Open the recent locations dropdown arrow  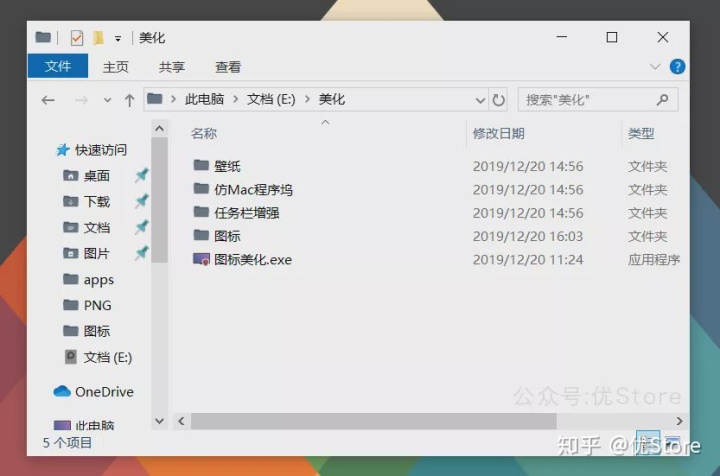(x=107, y=100)
